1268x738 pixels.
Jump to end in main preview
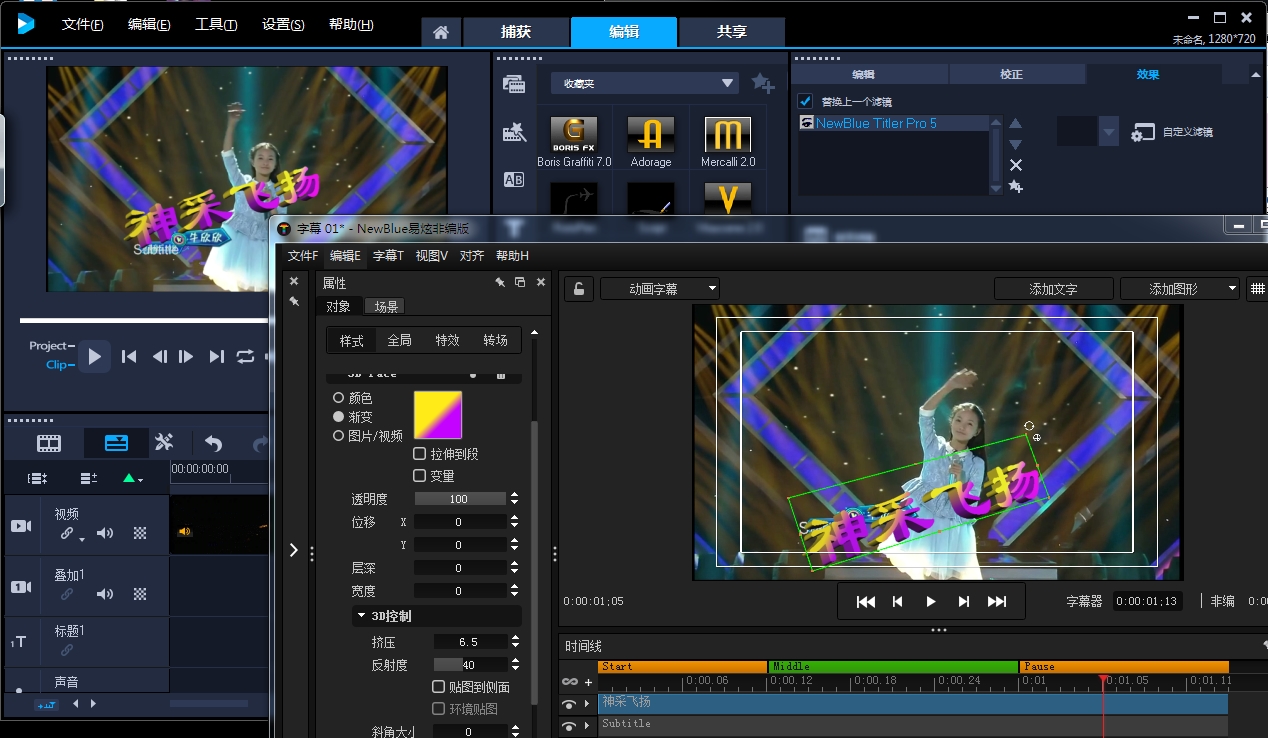click(216, 356)
